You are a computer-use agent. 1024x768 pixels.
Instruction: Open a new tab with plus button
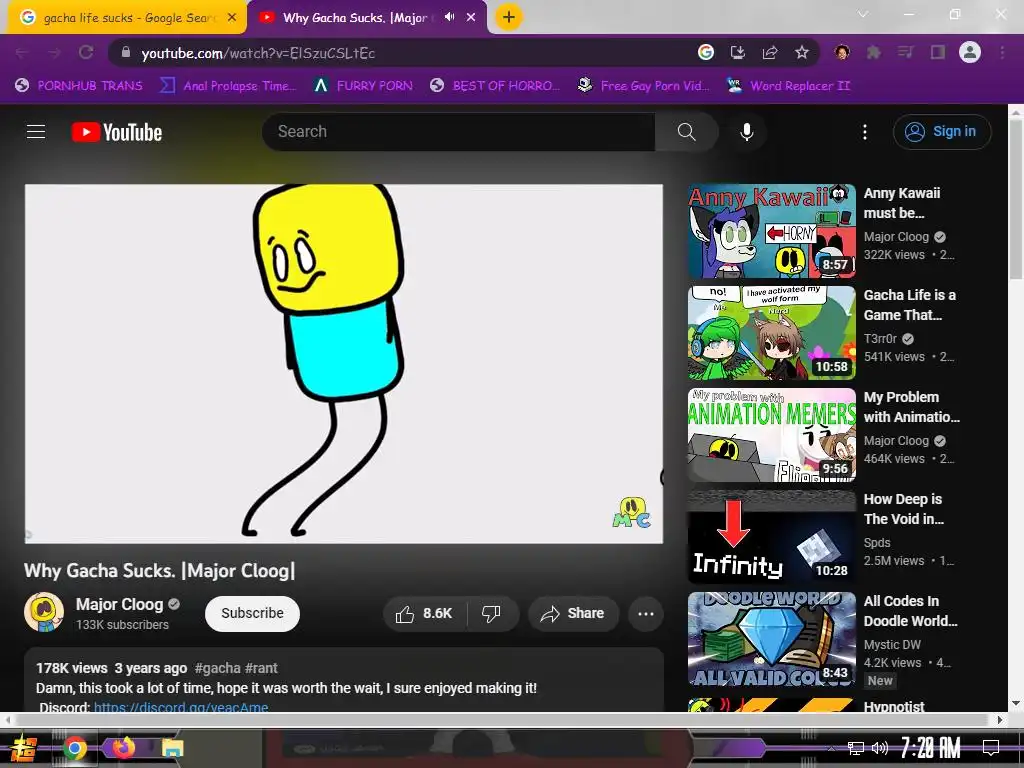(x=509, y=17)
